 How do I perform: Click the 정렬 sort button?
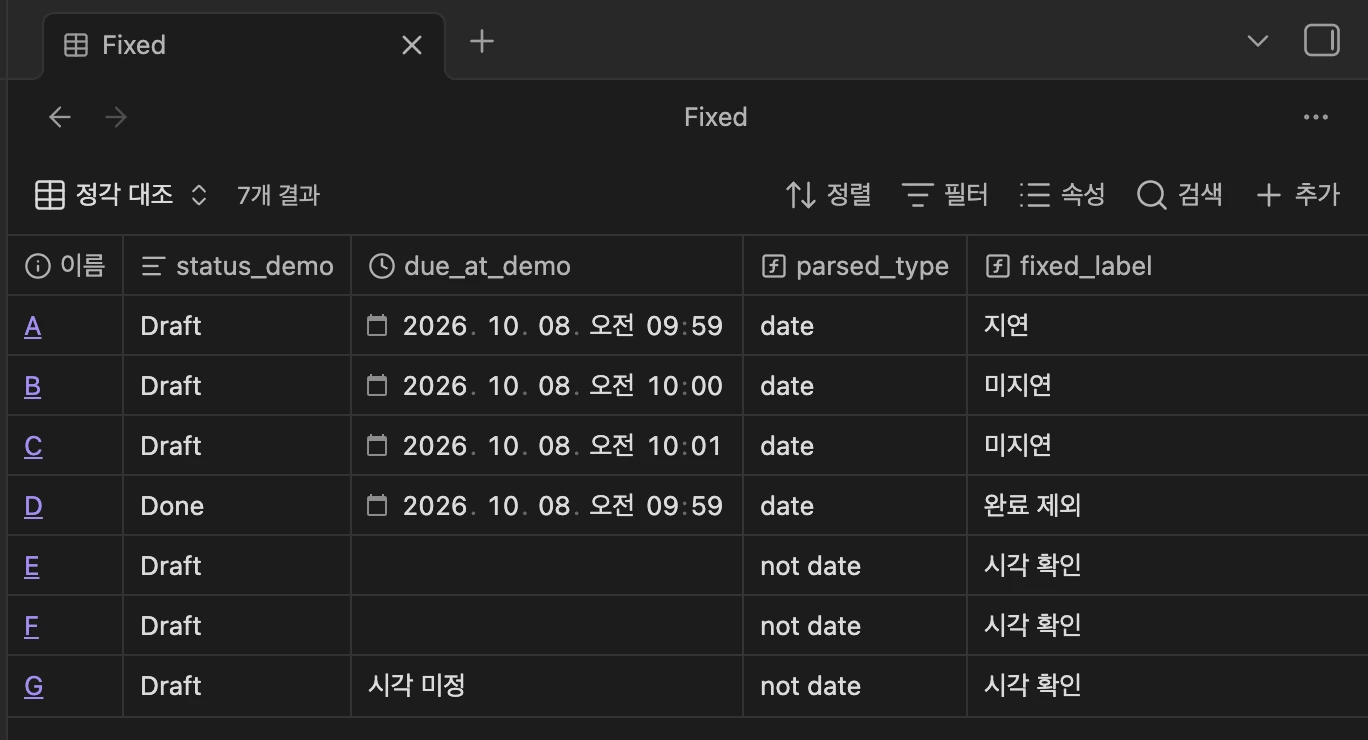tap(829, 194)
